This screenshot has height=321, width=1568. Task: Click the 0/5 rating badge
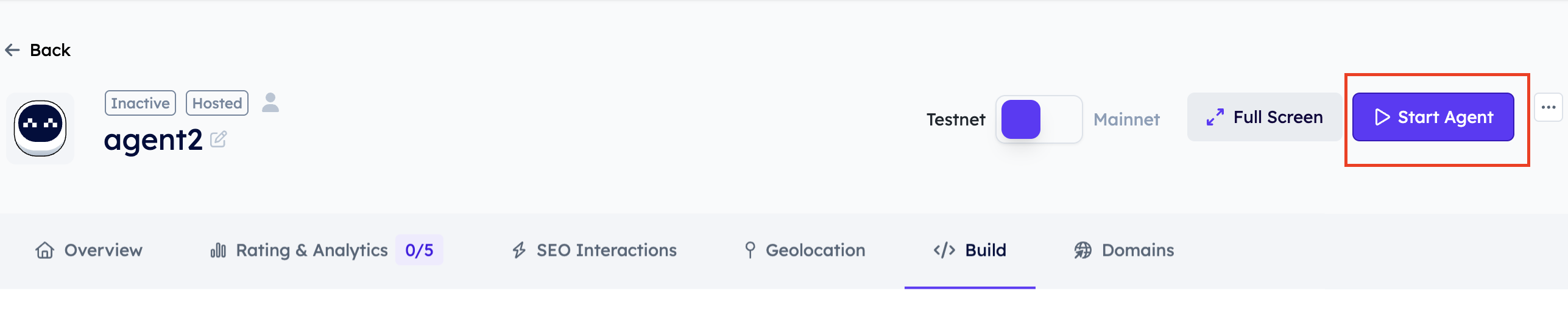(x=419, y=250)
